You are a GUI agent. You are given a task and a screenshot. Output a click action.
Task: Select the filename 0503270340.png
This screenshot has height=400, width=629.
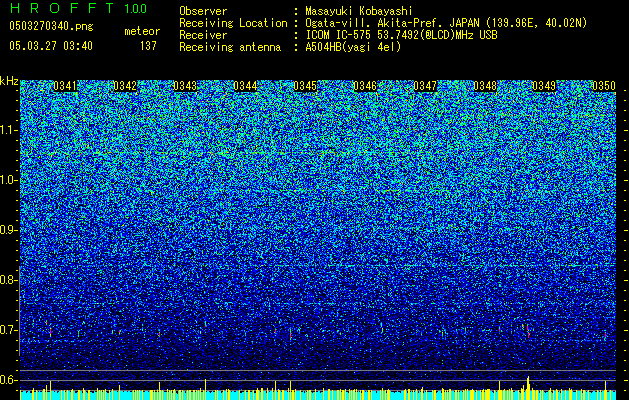(51, 26)
